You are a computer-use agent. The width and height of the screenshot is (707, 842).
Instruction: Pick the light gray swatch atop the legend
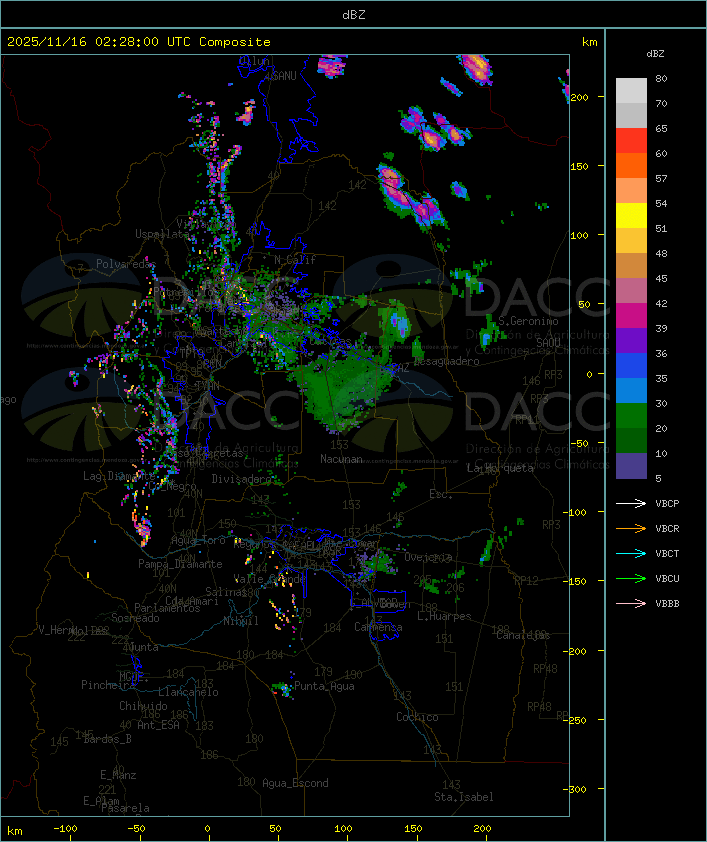[x=631, y=91]
